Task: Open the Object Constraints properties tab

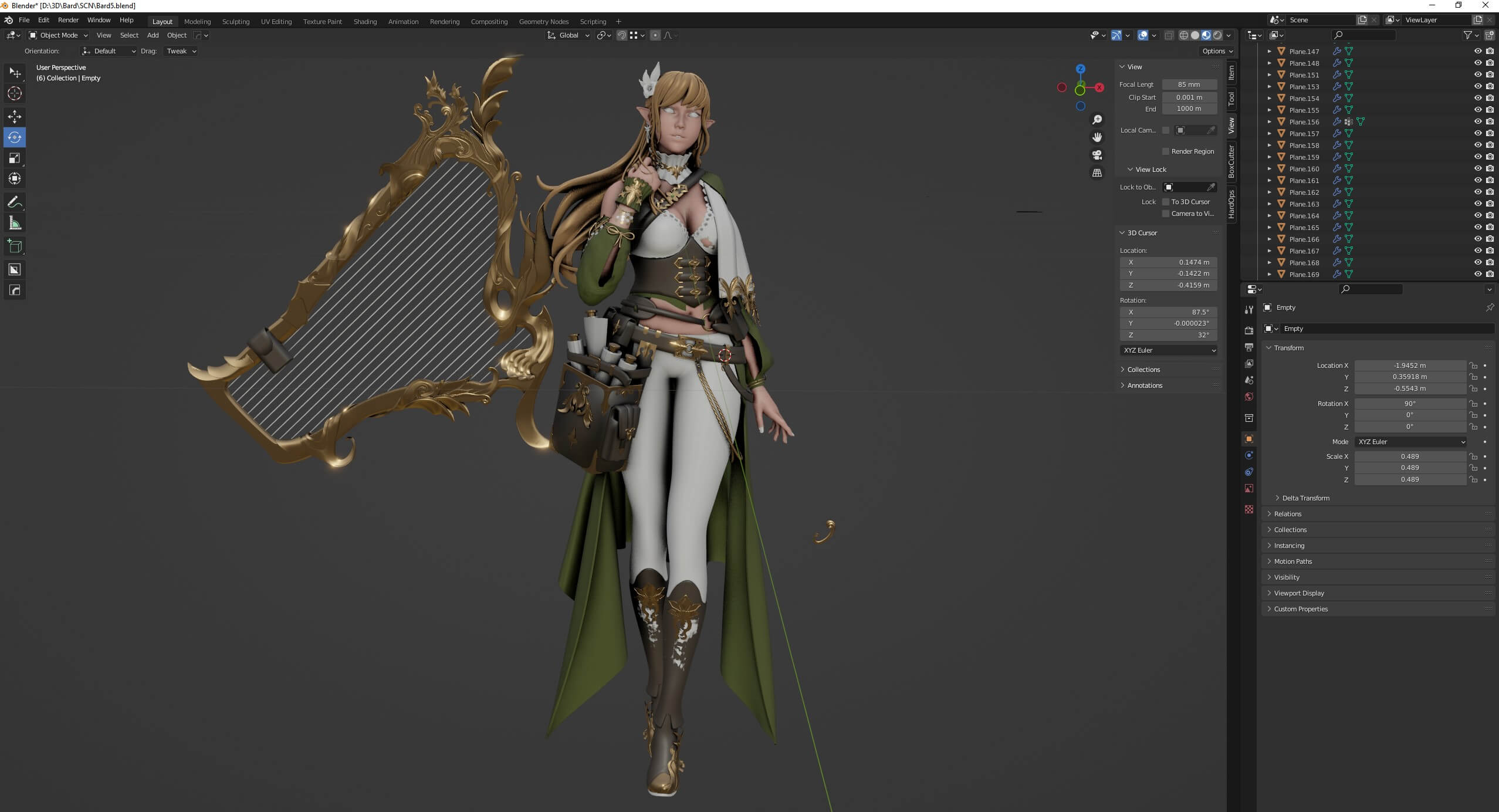Action: (x=1249, y=472)
